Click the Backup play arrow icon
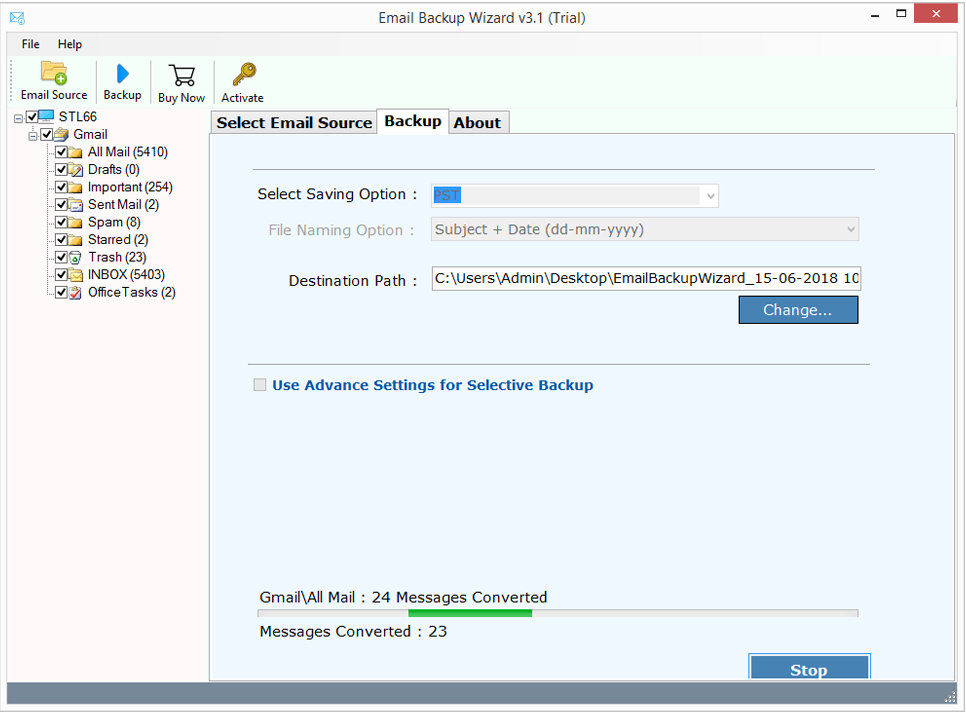Screen dimensions: 966x712 pyautogui.click(x=123, y=74)
